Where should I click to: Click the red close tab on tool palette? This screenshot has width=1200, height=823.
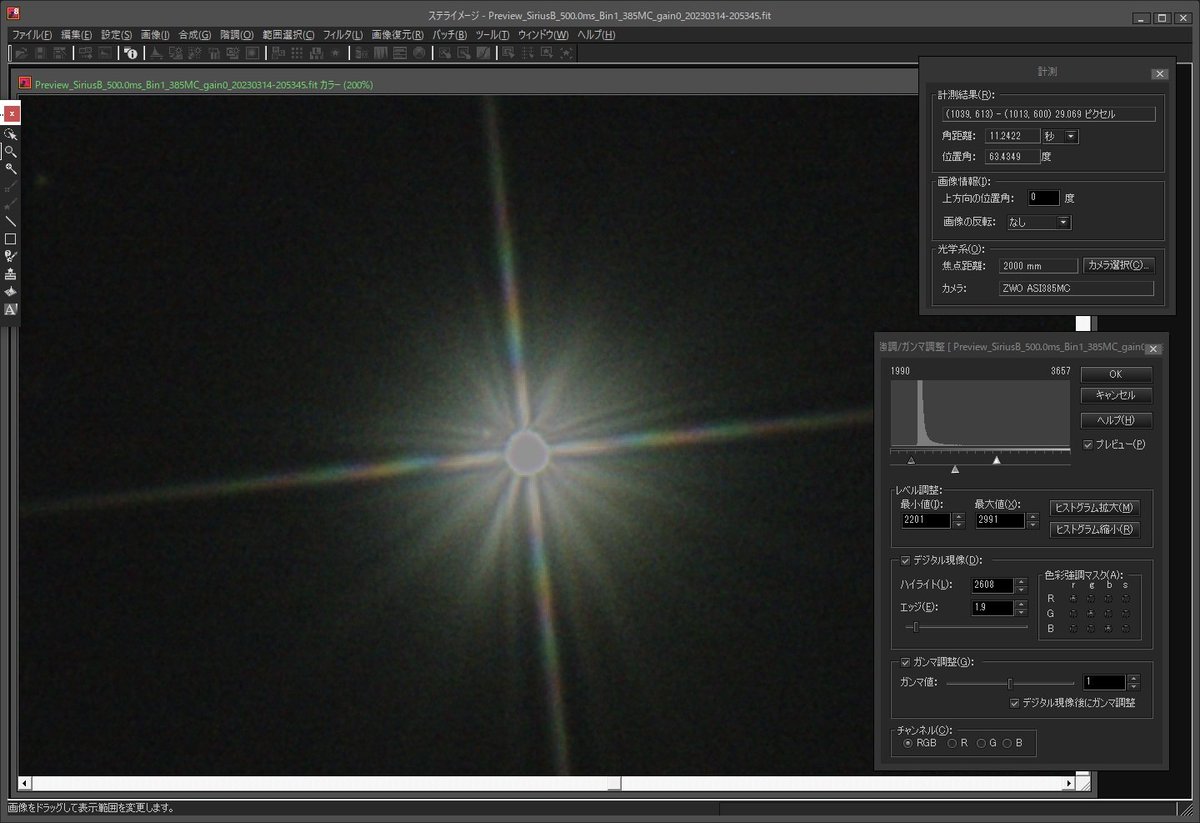point(11,114)
